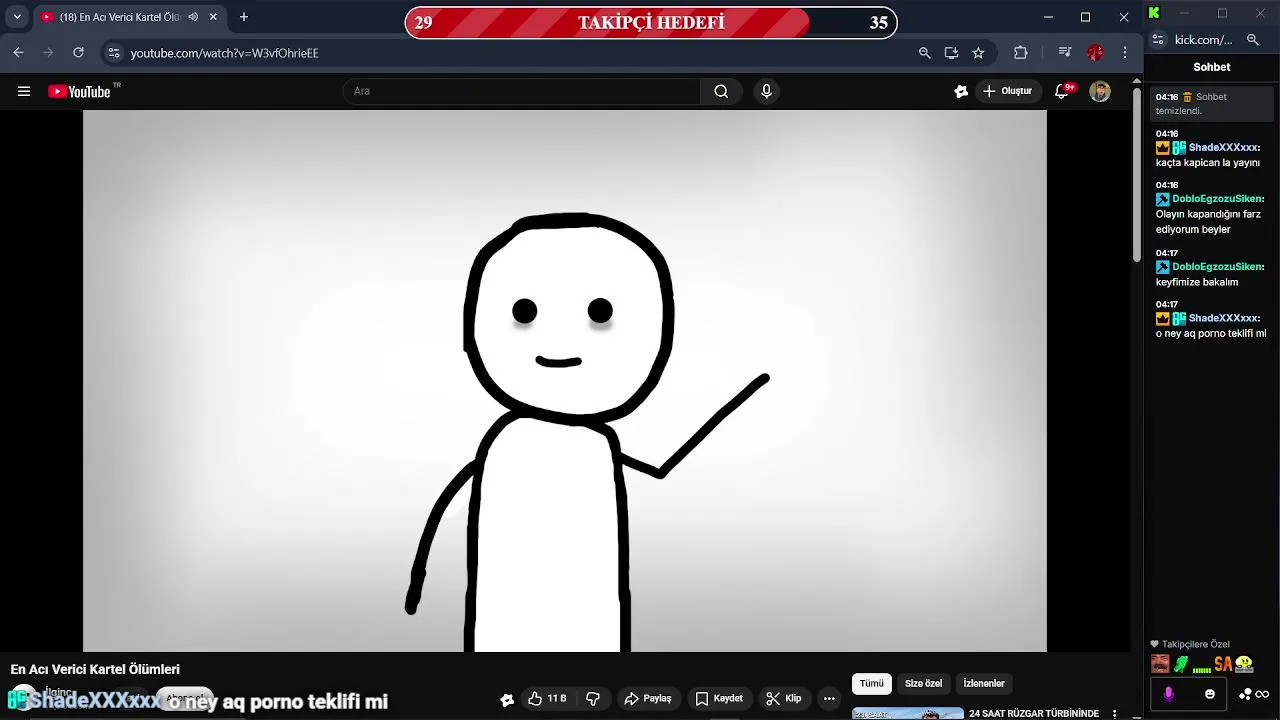1280x720 pixels.
Task: Select the 'En Acı Verici Kartel' browser tab
Action: click(118, 17)
